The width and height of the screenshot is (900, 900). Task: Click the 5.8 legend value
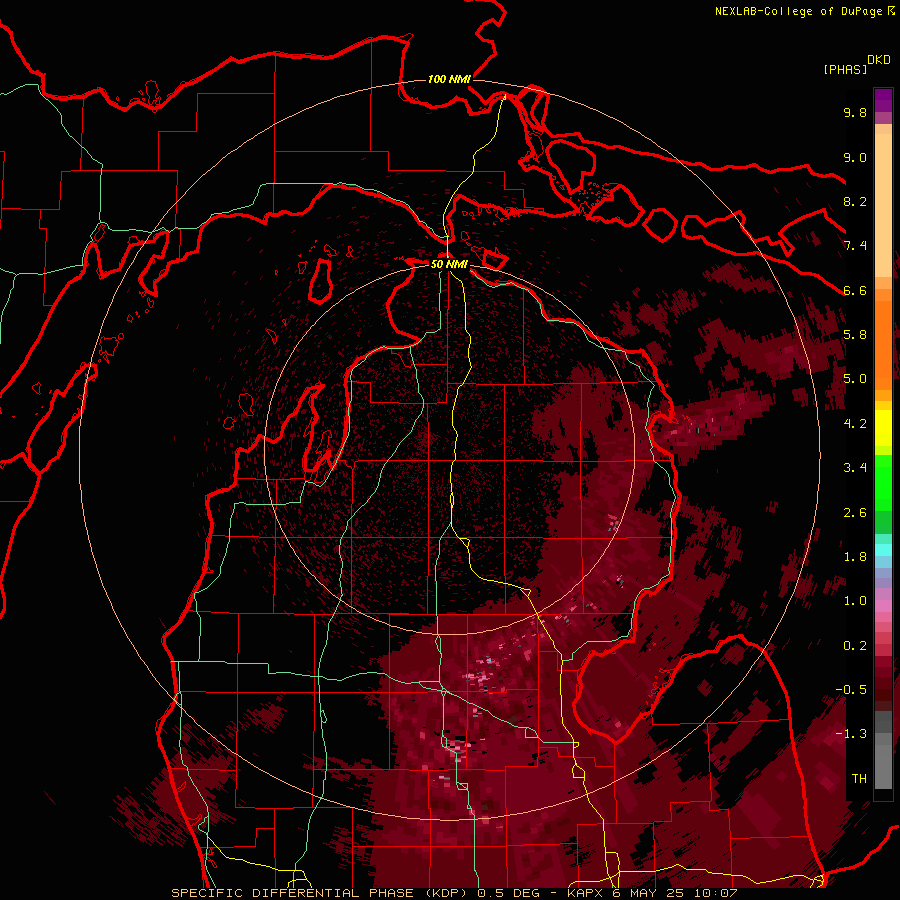(x=855, y=335)
